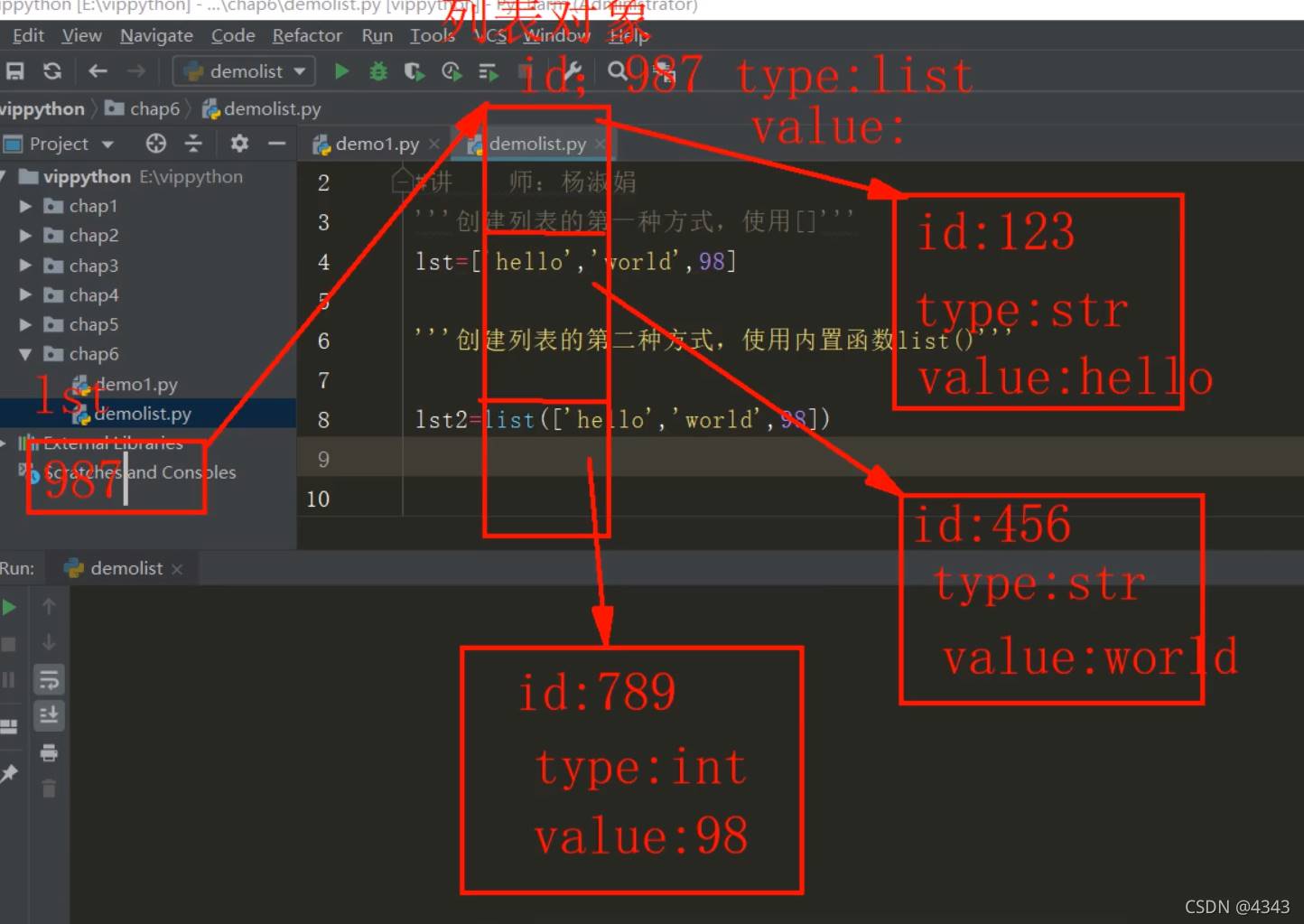Click the Save All toolbar icon
Viewport: 1304px width, 924px height.
click(x=15, y=71)
